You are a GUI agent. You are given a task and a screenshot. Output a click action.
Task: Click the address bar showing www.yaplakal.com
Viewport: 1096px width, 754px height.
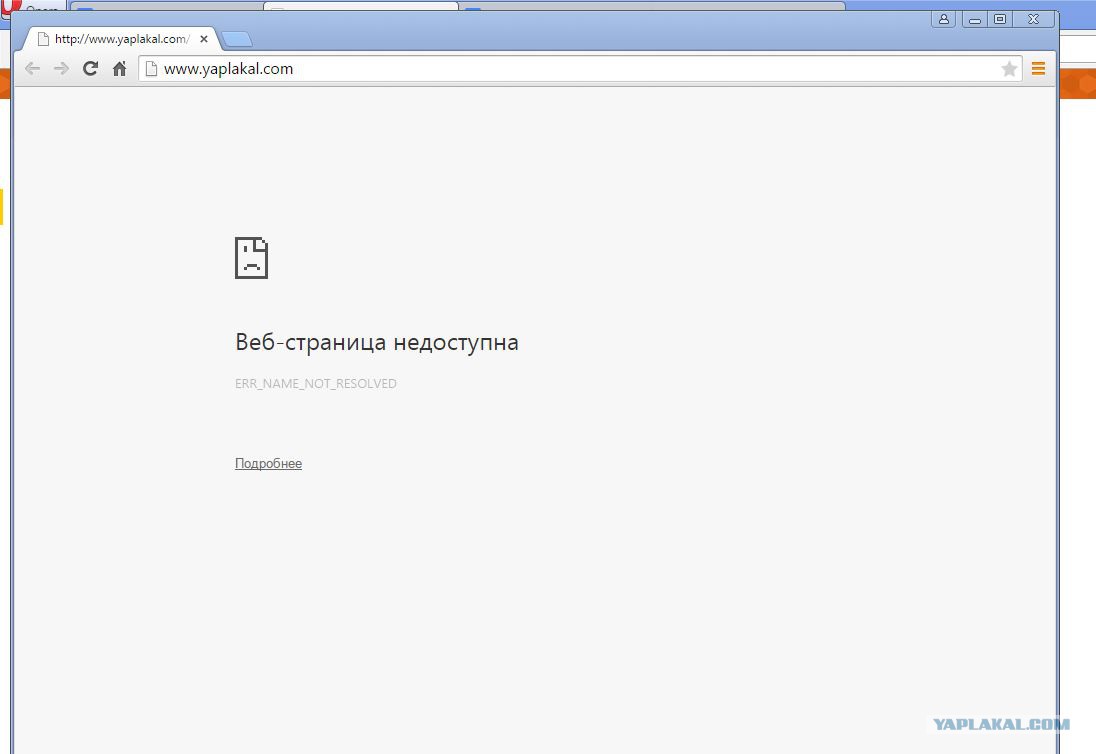(x=580, y=68)
